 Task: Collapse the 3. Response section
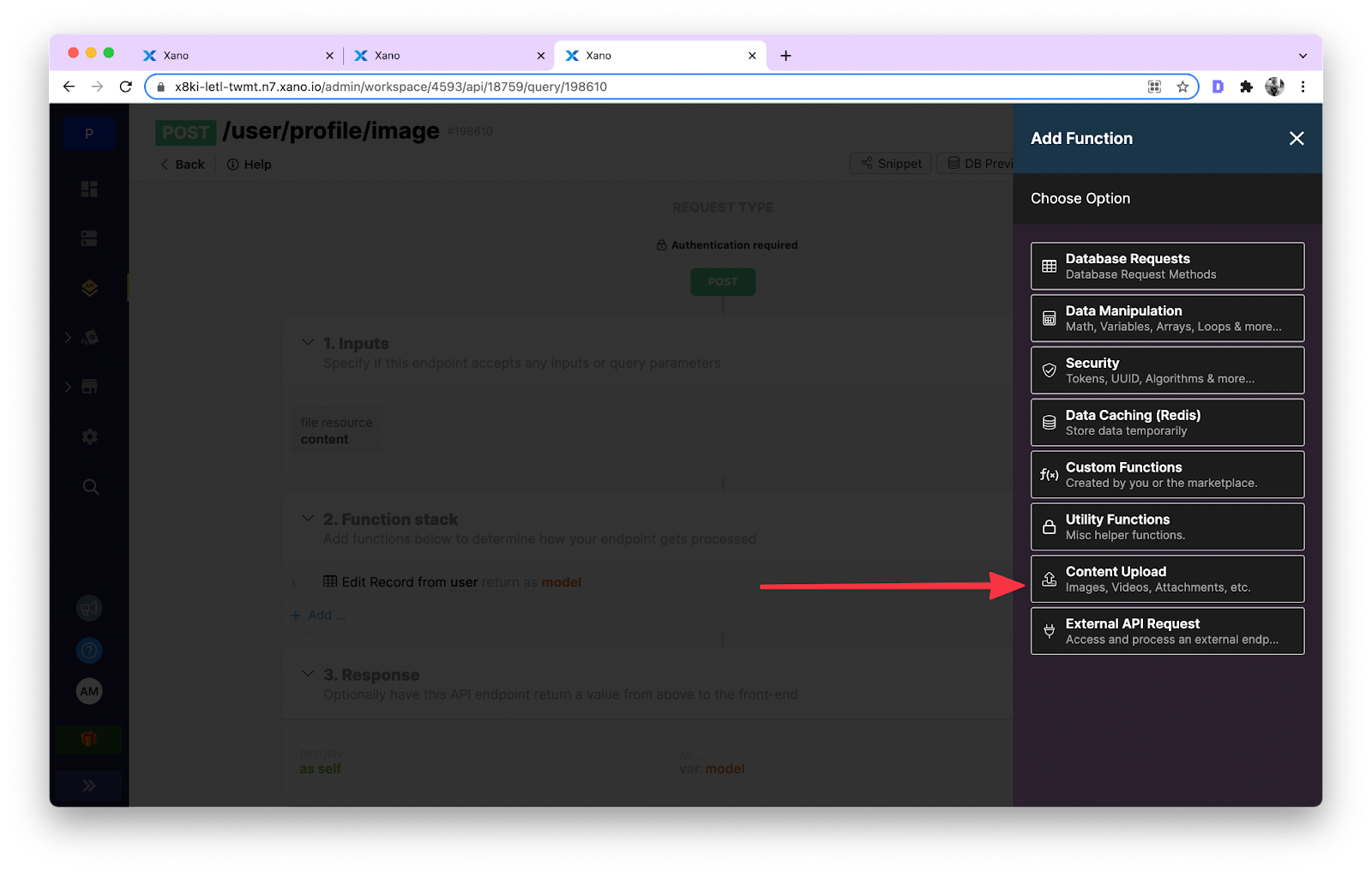pyautogui.click(x=308, y=674)
